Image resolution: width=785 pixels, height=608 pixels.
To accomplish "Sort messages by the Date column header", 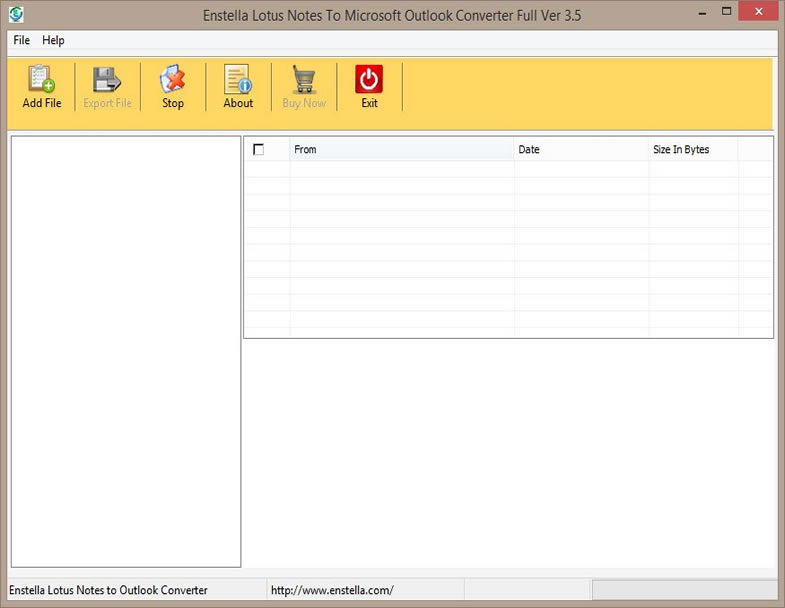I will coord(580,149).
